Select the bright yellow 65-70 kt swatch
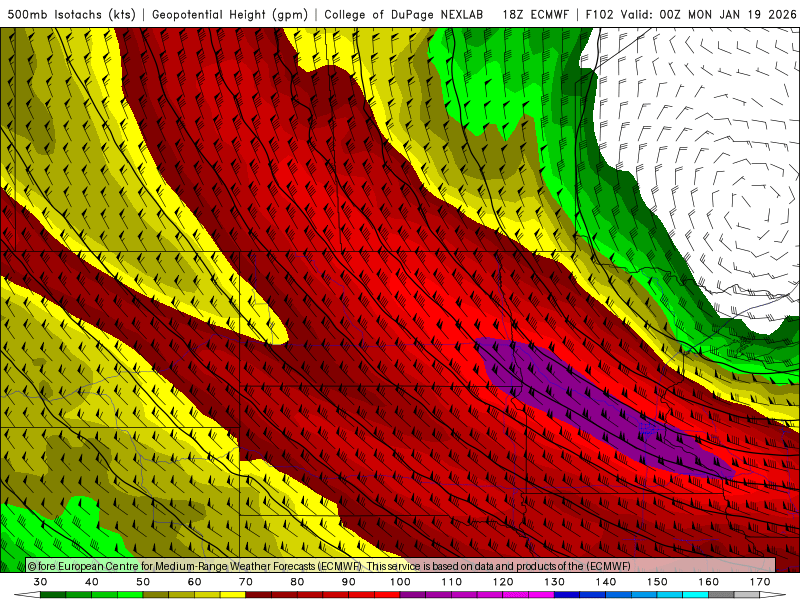Image resolution: width=800 pixels, height=600 pixels. pos(233,595)
